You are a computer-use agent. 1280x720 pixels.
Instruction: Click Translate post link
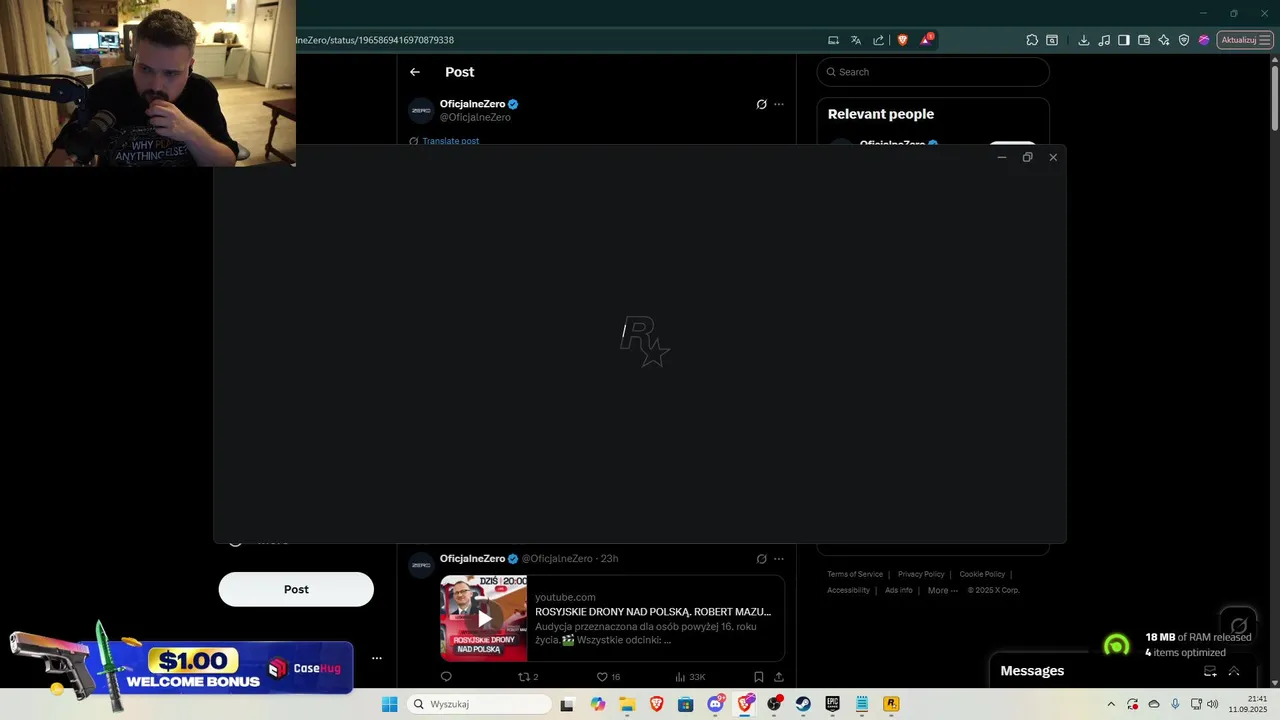[450, 141]
